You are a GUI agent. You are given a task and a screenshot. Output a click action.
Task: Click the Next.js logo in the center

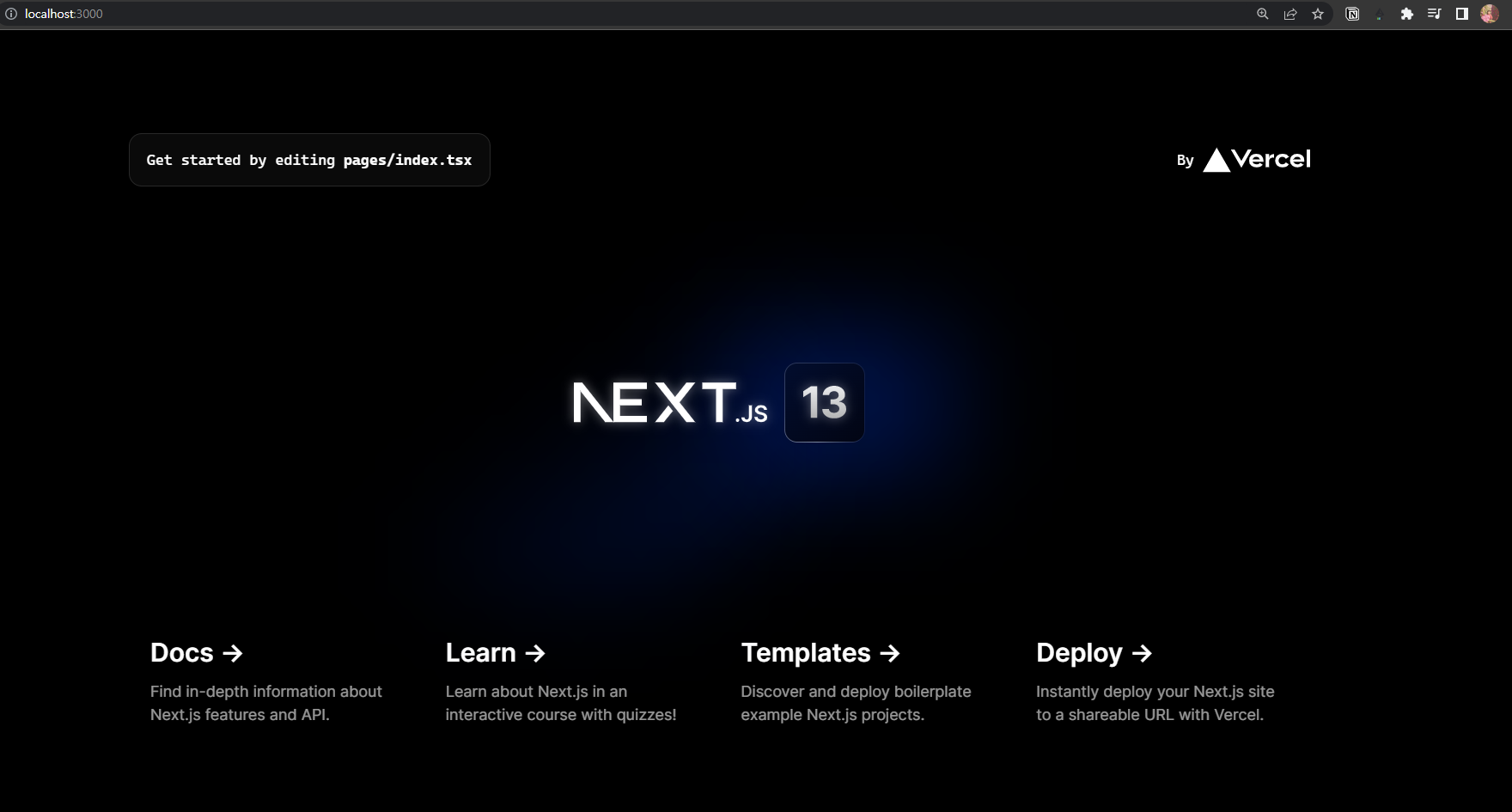click(x=670, y=403)
